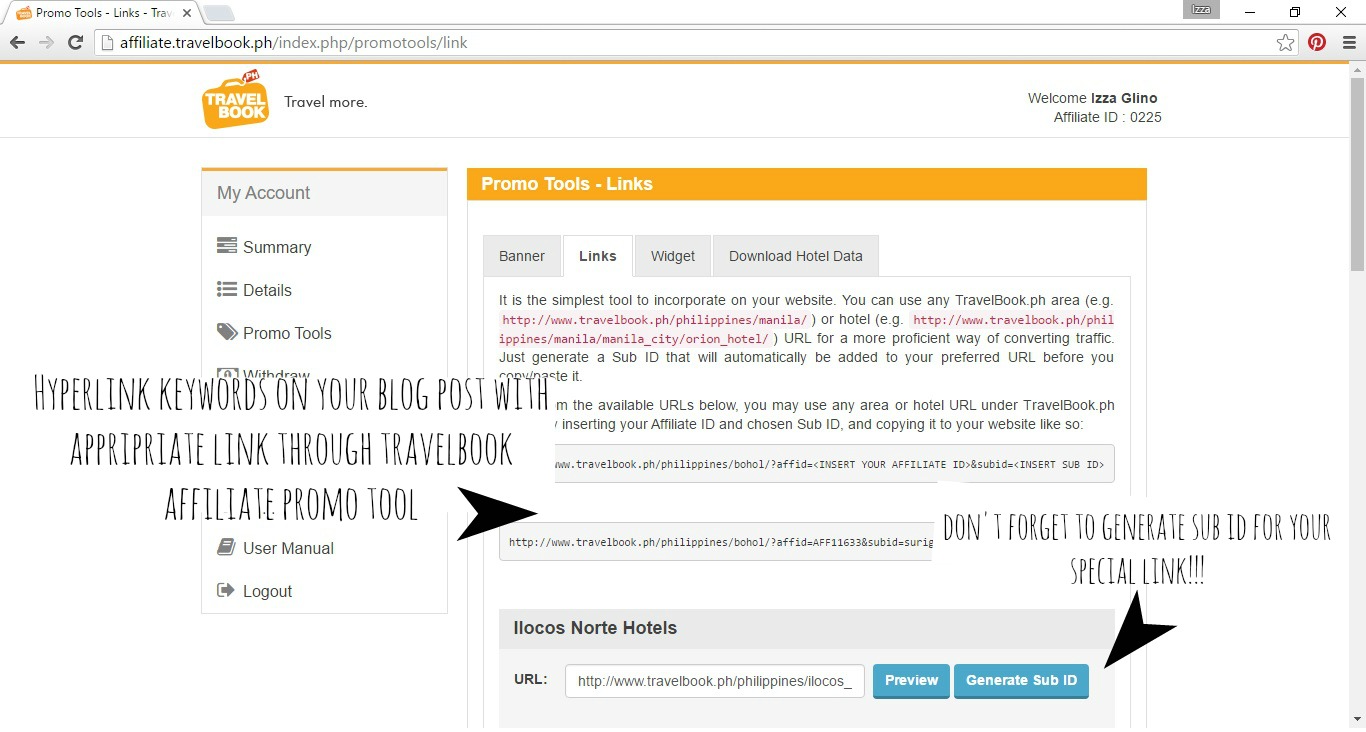The width and height of the screenshot is (1366, 732).
Task: Click the Izza profile button in title bar
Action: [x=1201, y=10]
